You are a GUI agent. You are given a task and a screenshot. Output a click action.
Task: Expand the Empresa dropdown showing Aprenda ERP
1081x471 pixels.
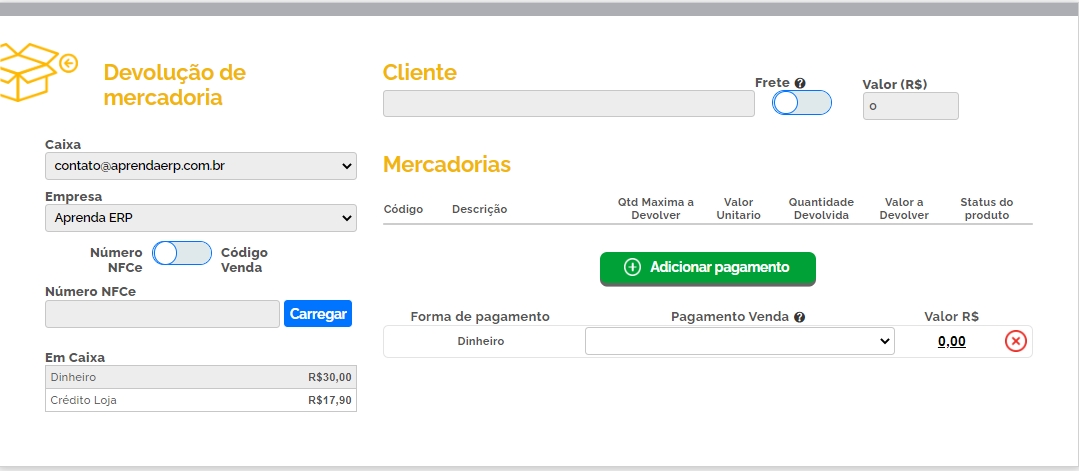coord(201,218)
